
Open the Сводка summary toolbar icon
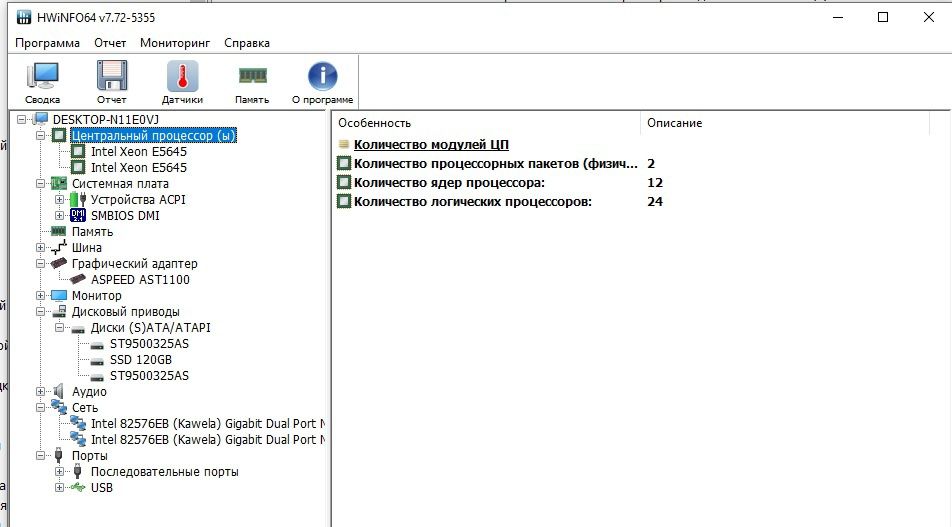42,76
